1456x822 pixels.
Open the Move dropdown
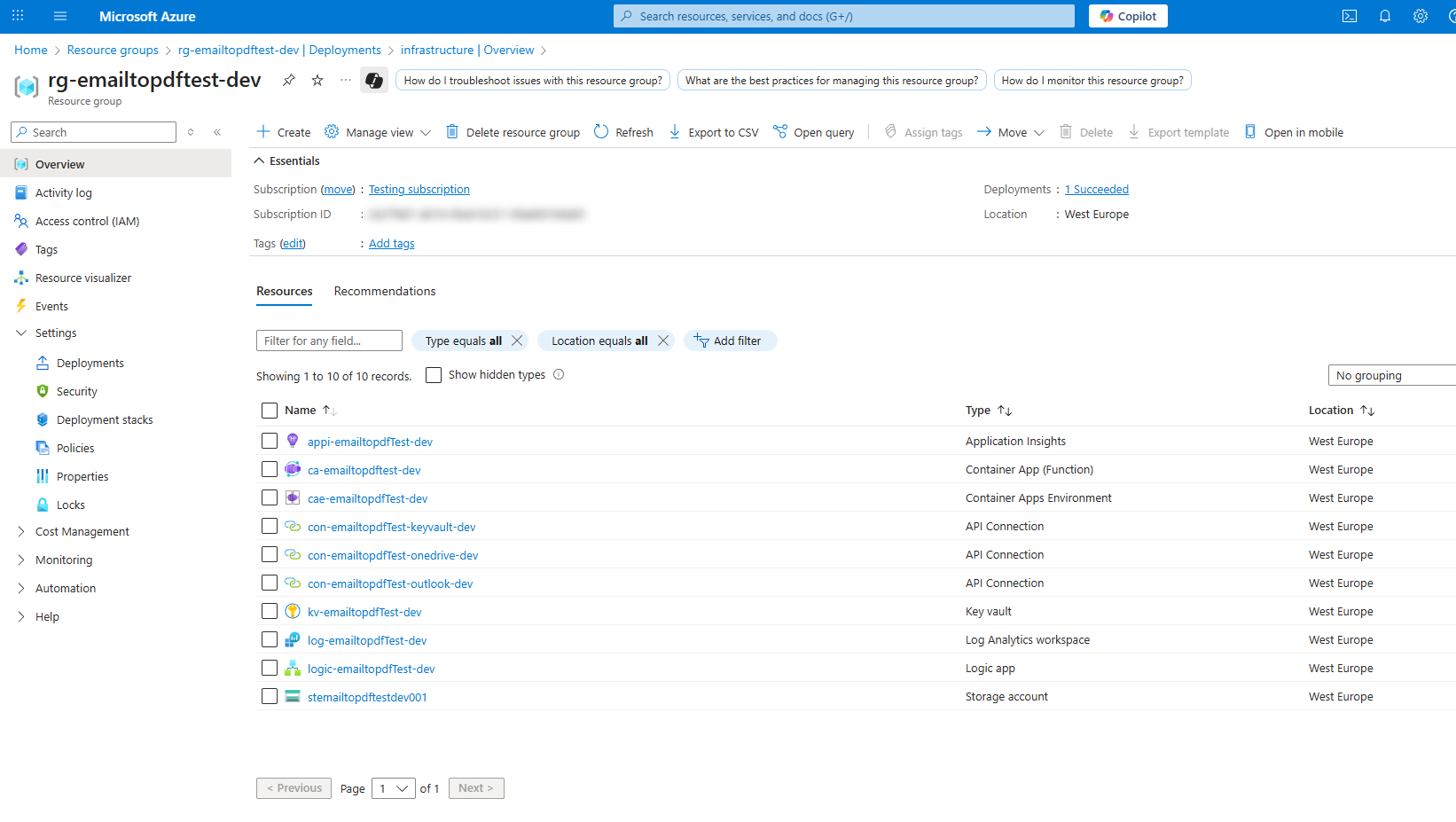pyautogui.click(x=1011, y=132)
